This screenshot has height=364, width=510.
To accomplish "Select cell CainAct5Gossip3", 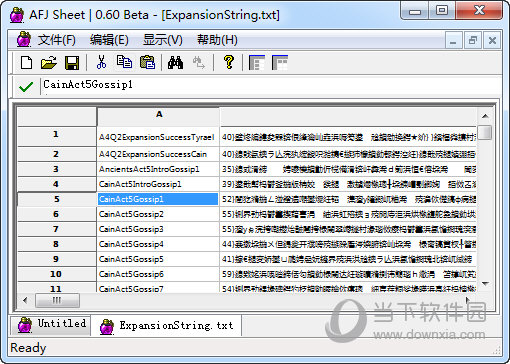I will pos(158,229).
